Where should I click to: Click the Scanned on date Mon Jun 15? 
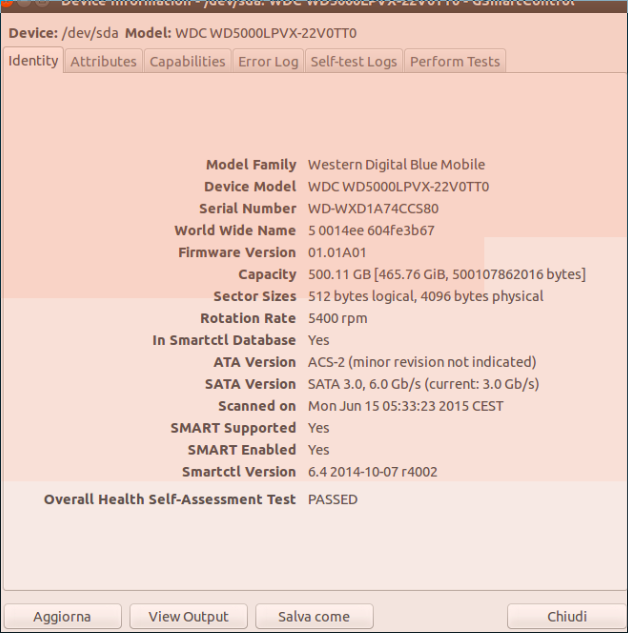pos(406,406)
